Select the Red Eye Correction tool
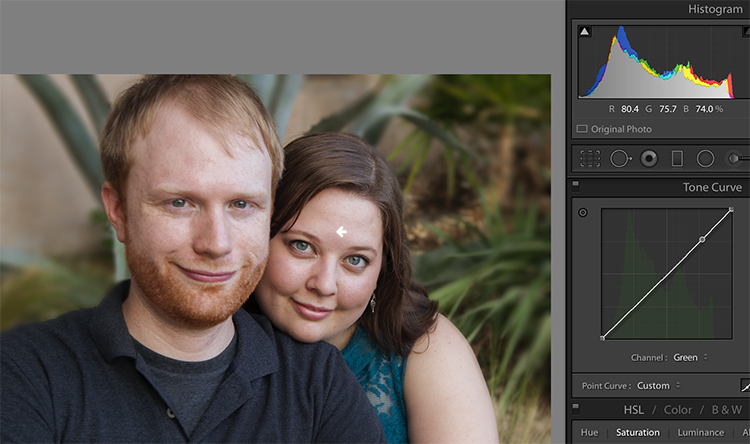The height and width of the screenshot is (444, 750). pos(649,158)
